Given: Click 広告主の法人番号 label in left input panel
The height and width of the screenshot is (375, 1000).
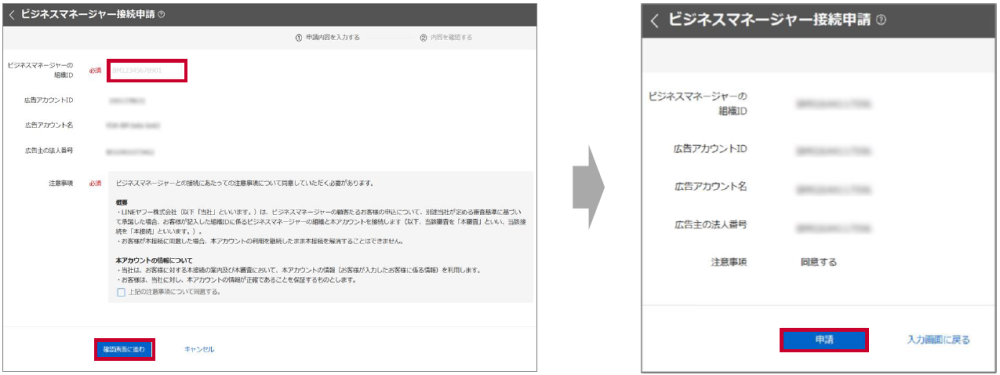Looking at the screenshot, I should click(x=48, y=151).
